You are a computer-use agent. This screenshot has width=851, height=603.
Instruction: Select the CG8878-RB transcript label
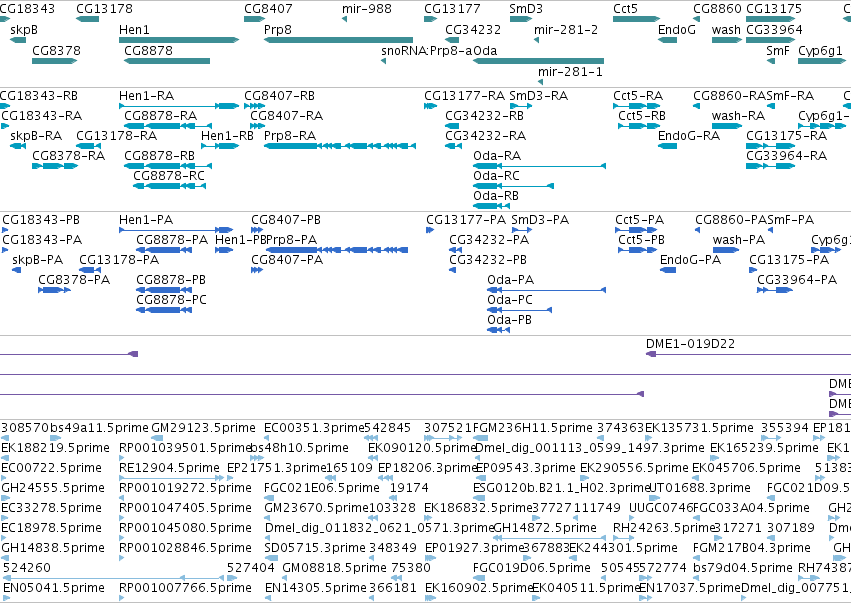[x=159, y=155]
